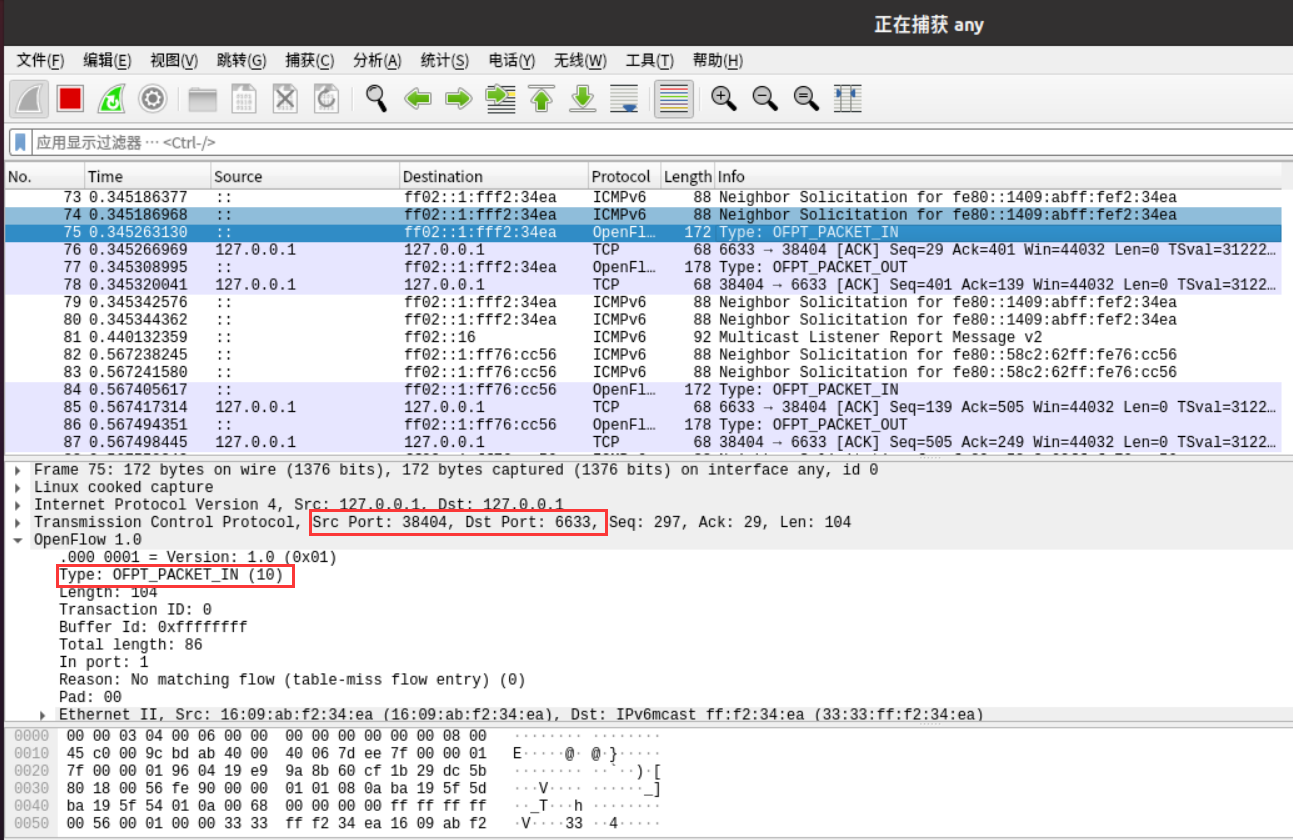Click the display filter input field
Image resolution: width=1293 pixels, height=840 pixels.
pyautogui.click(x=660, y=143)
